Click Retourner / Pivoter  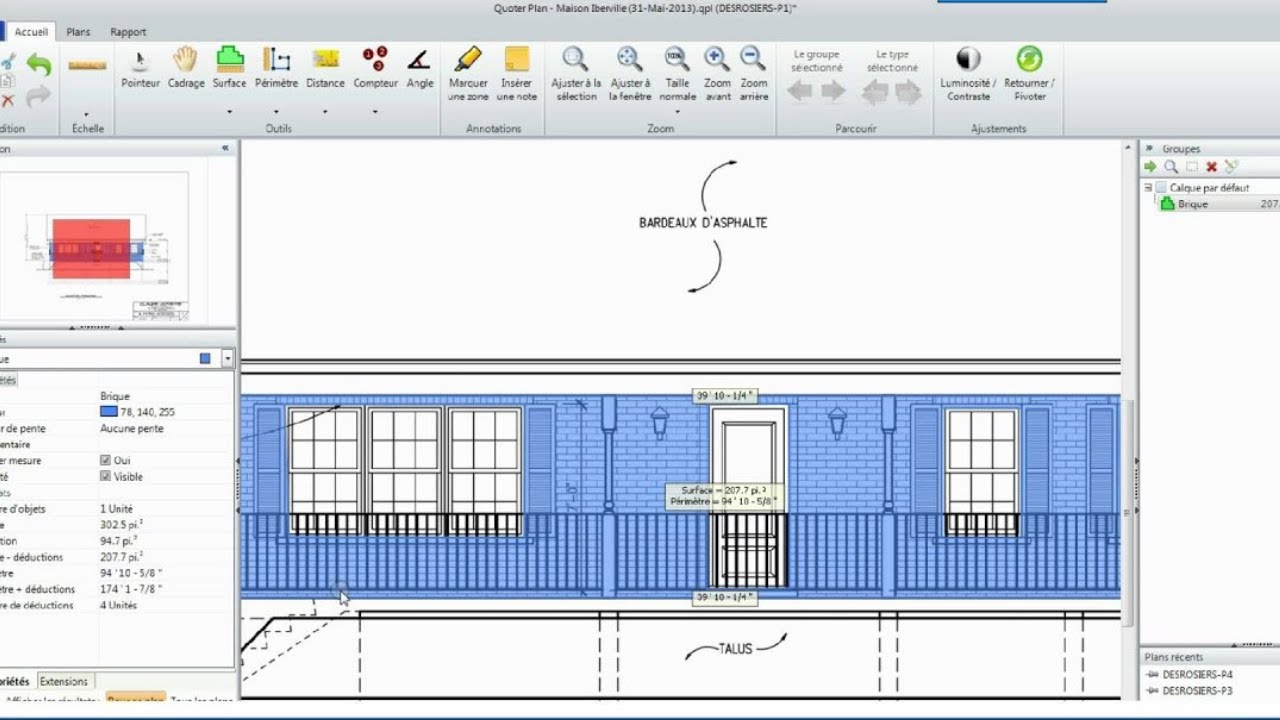(x=1029, y=73)
